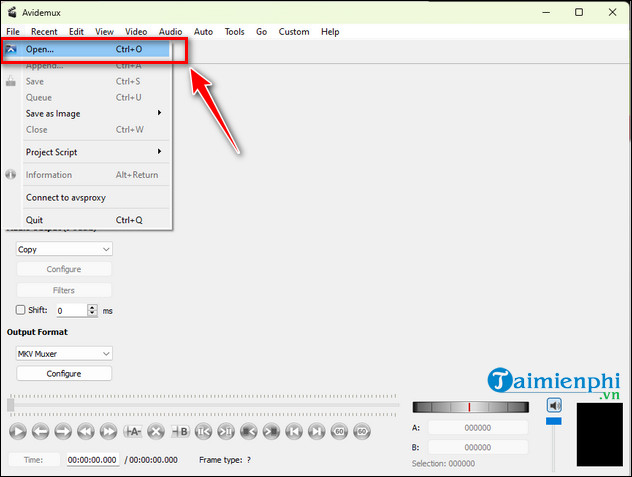
Task: Click the delete selection X icon
Action: [x=156, y=431]
